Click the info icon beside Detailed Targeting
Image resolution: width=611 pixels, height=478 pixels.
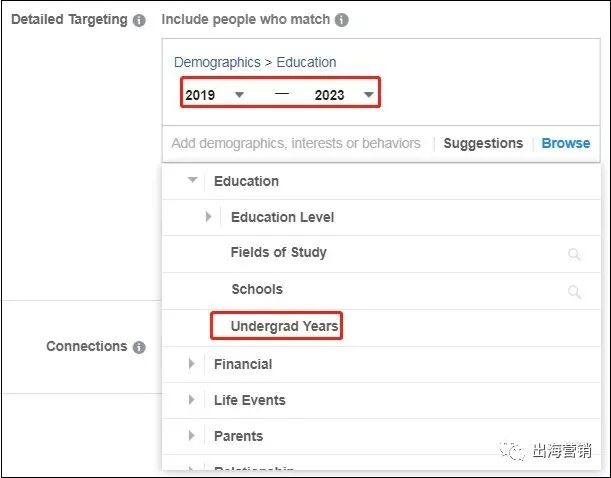[x=139, y=20]
